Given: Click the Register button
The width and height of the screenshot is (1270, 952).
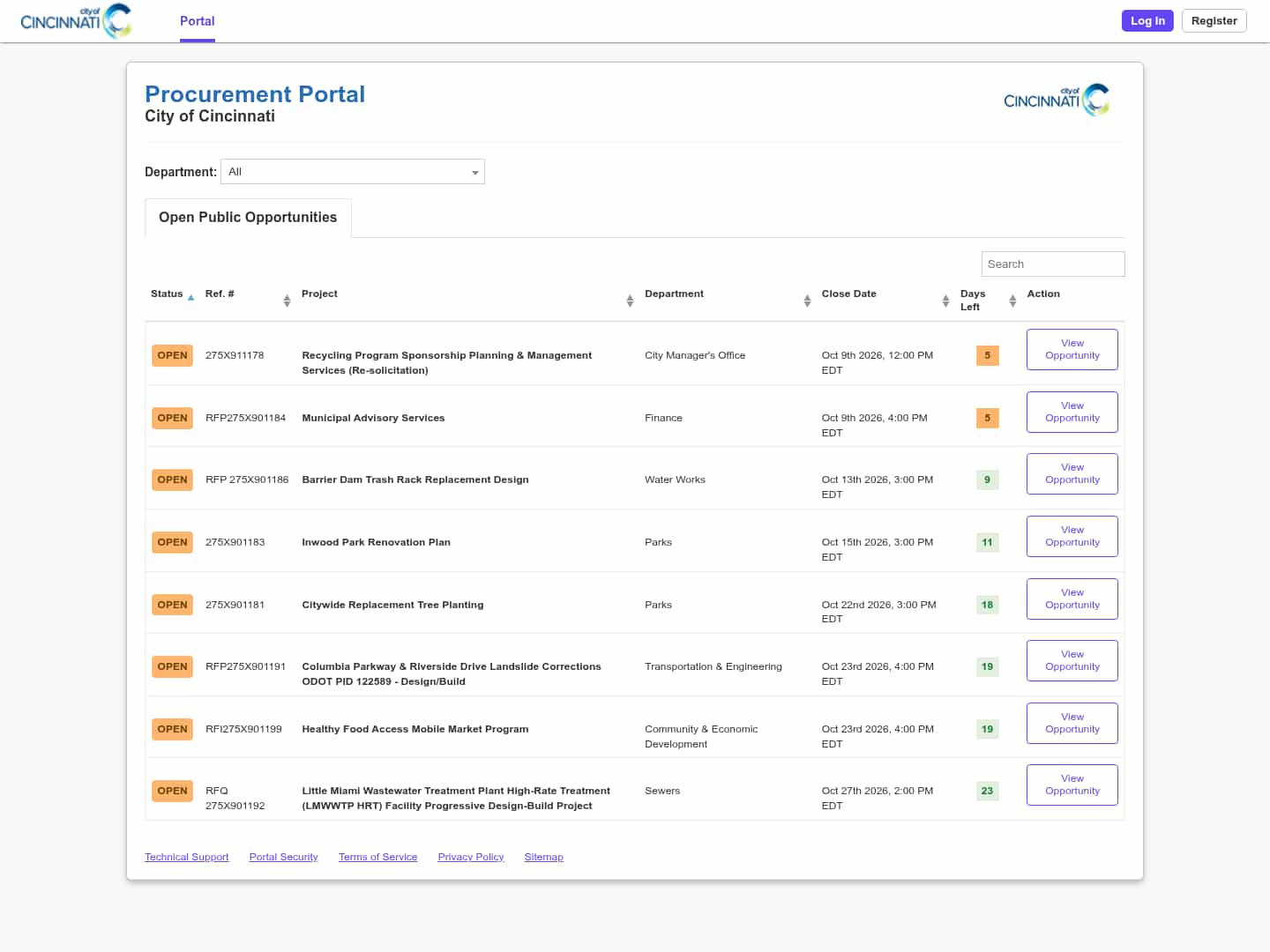Looking at the screenshot, I should point(1214,21).
